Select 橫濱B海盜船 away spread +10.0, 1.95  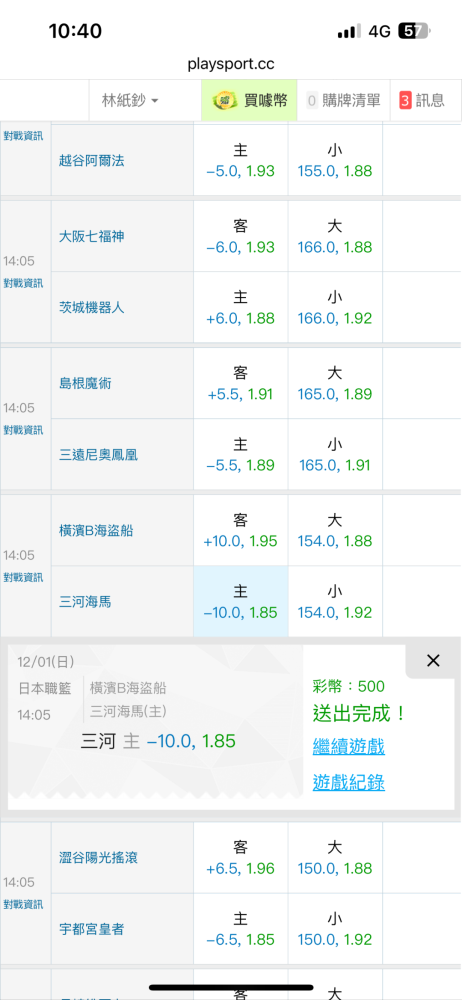point(241,531)
